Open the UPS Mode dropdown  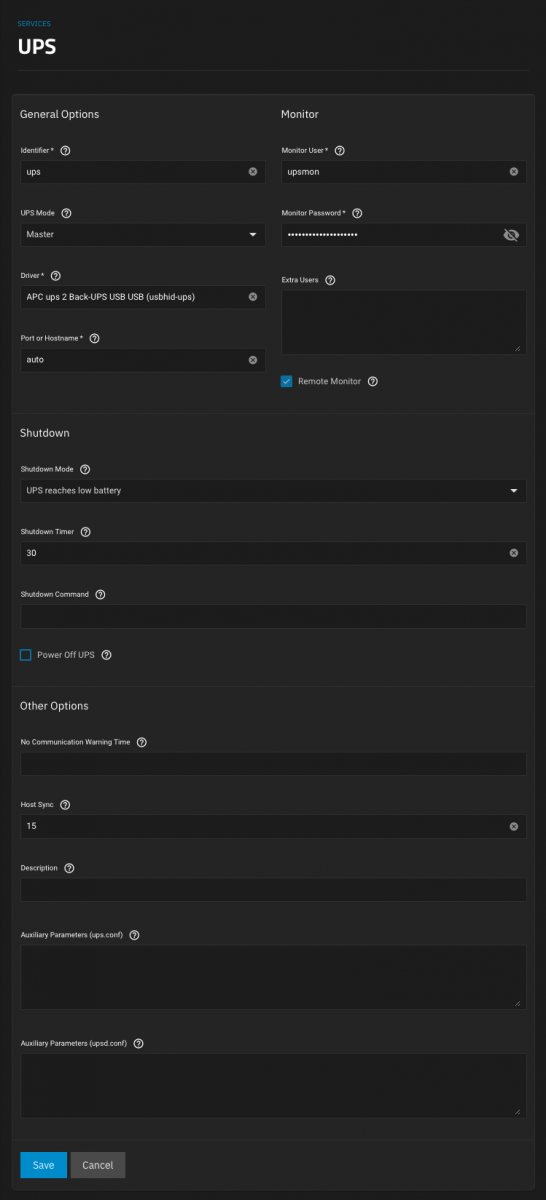click(x=143, y=234)
